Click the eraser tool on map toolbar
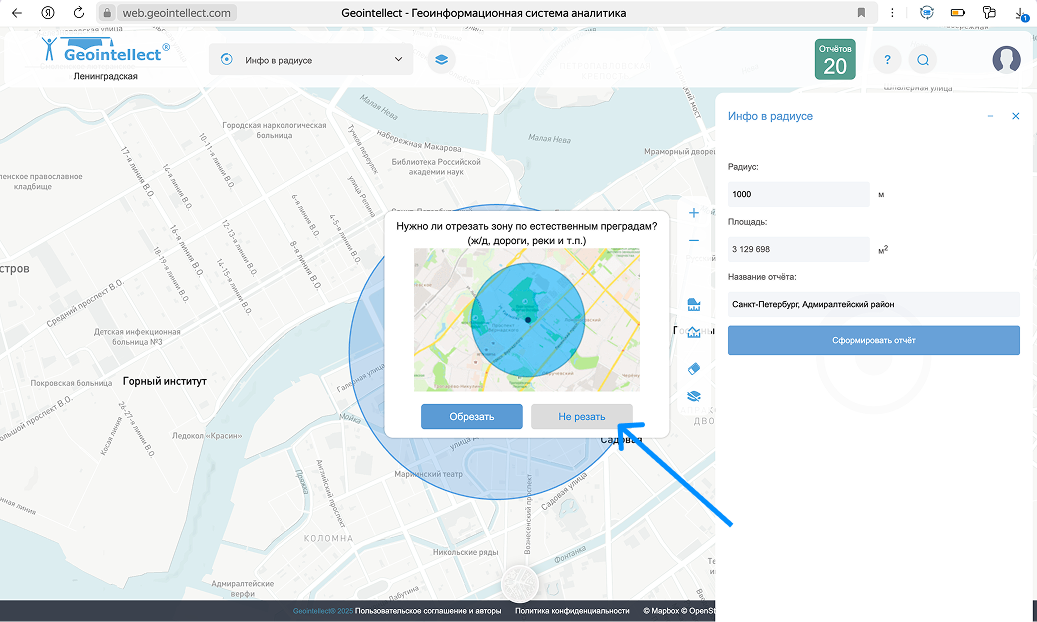The image size is (1037, 622). (x=695, y=368)
